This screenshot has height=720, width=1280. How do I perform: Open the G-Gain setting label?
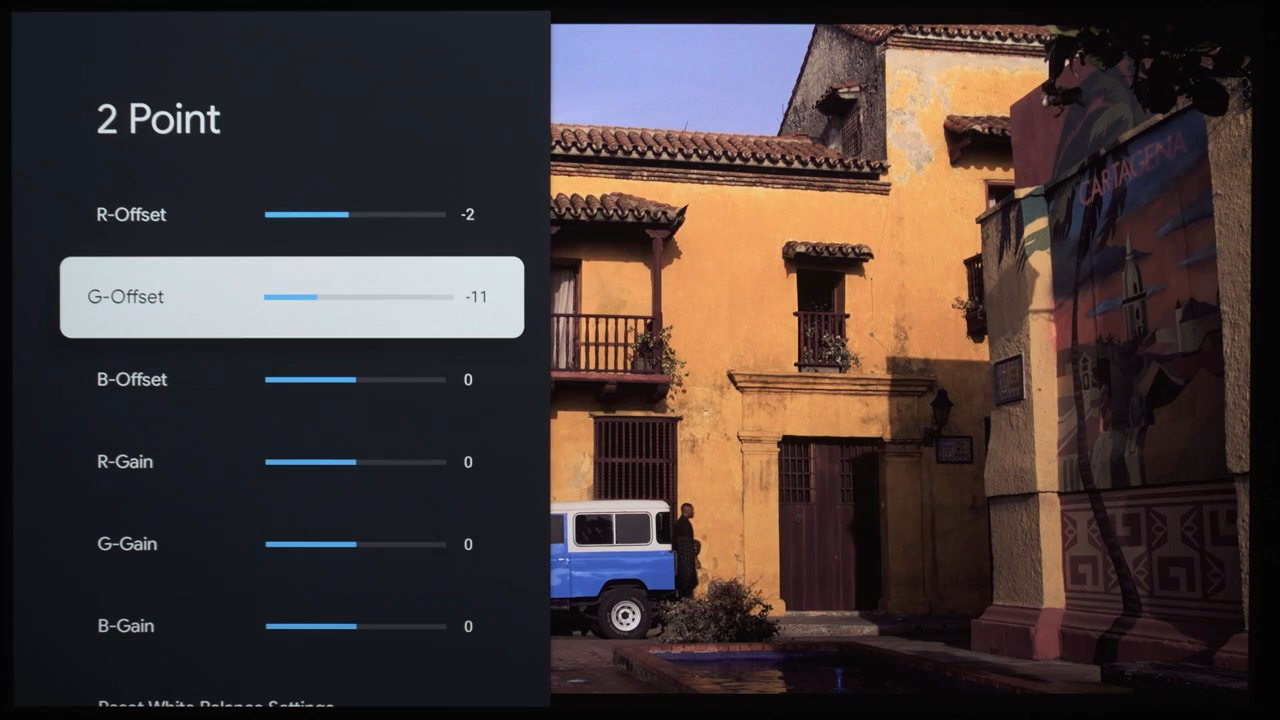point(127,544)
